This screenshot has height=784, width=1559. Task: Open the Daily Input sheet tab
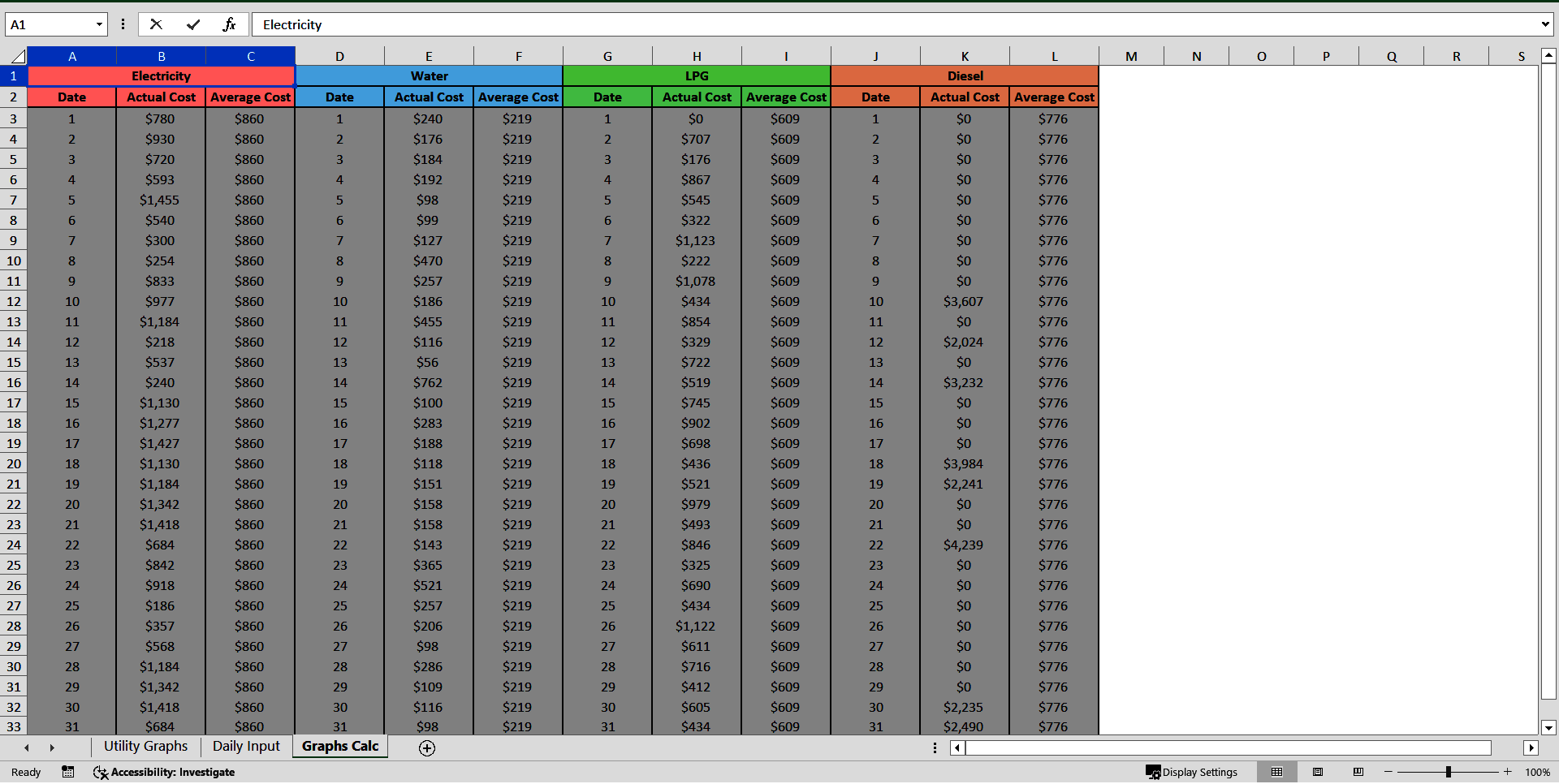pyautogui.click(x=246, y=746)
